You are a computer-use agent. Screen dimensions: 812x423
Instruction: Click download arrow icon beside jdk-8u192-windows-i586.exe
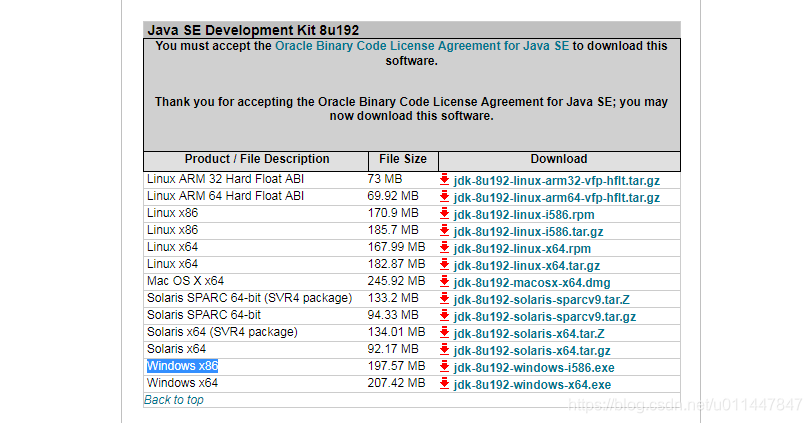pos(444,367)
